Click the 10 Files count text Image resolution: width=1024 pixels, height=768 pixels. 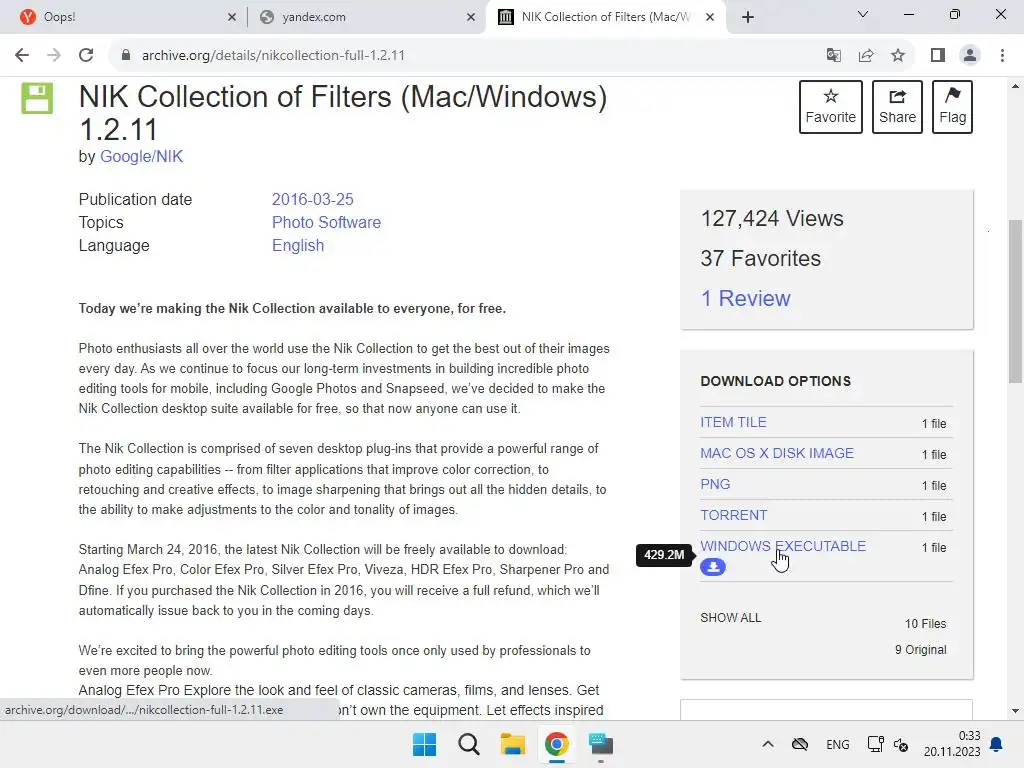[x=925, y=624]
